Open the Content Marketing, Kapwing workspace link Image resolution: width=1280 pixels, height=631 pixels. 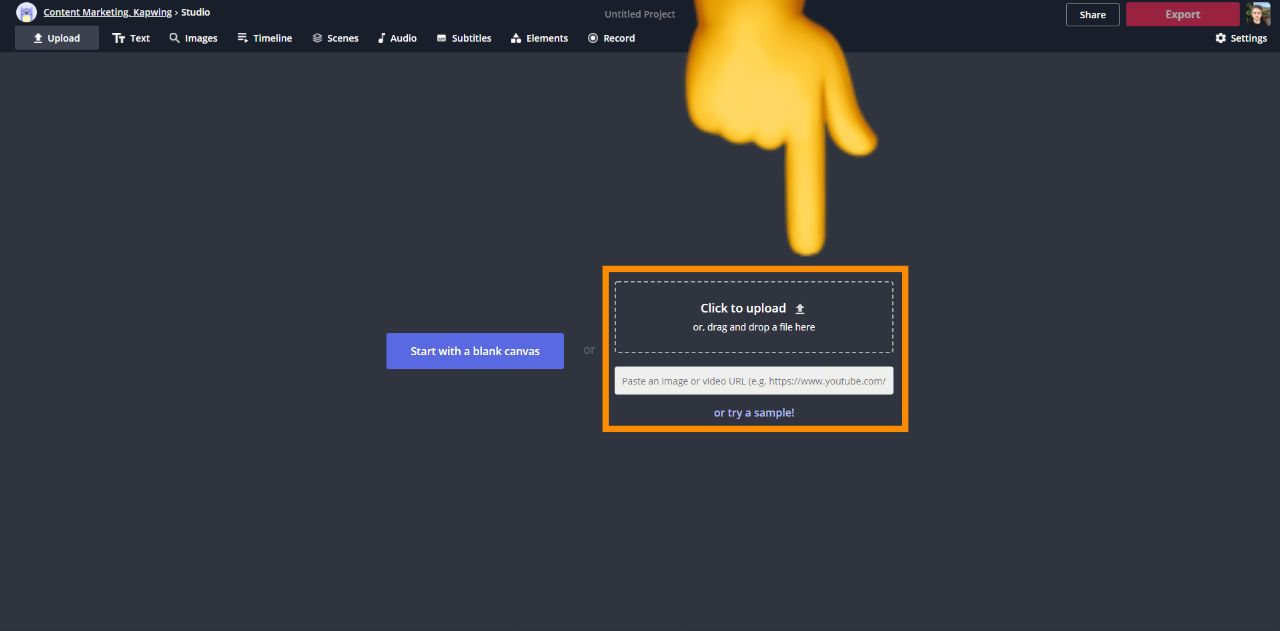tap(107, 12)
